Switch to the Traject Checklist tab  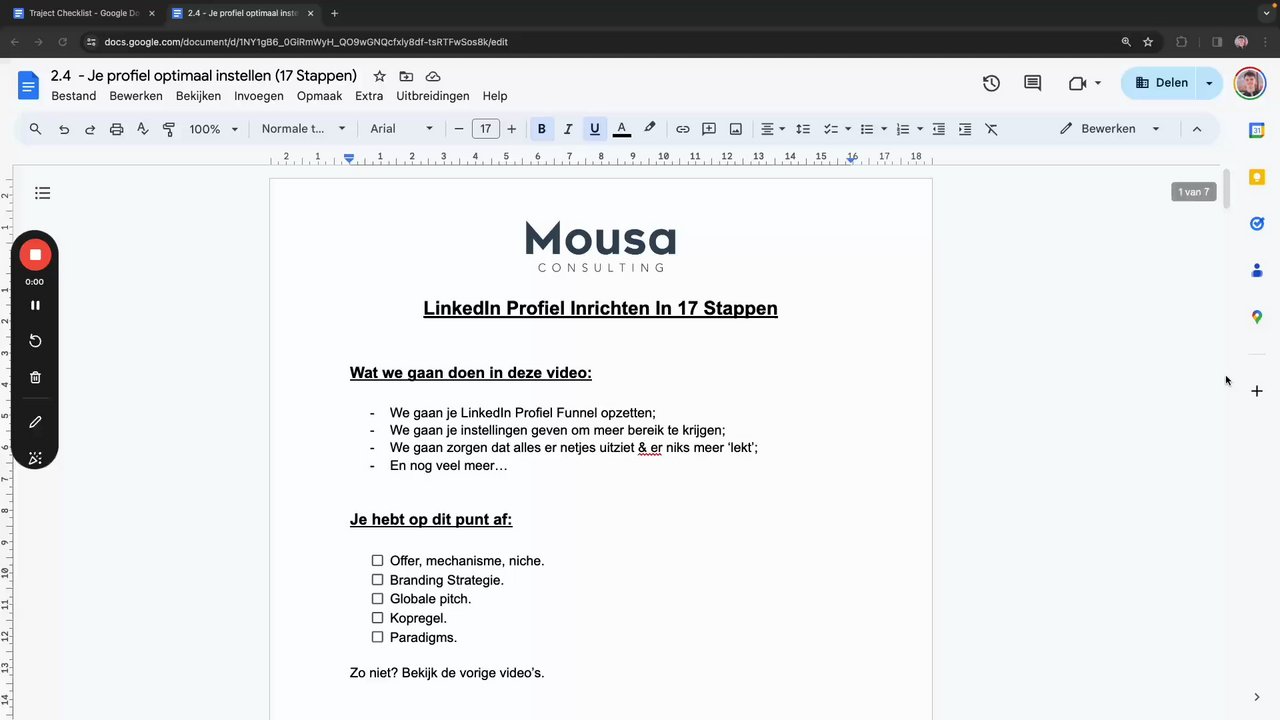point(83,13)
